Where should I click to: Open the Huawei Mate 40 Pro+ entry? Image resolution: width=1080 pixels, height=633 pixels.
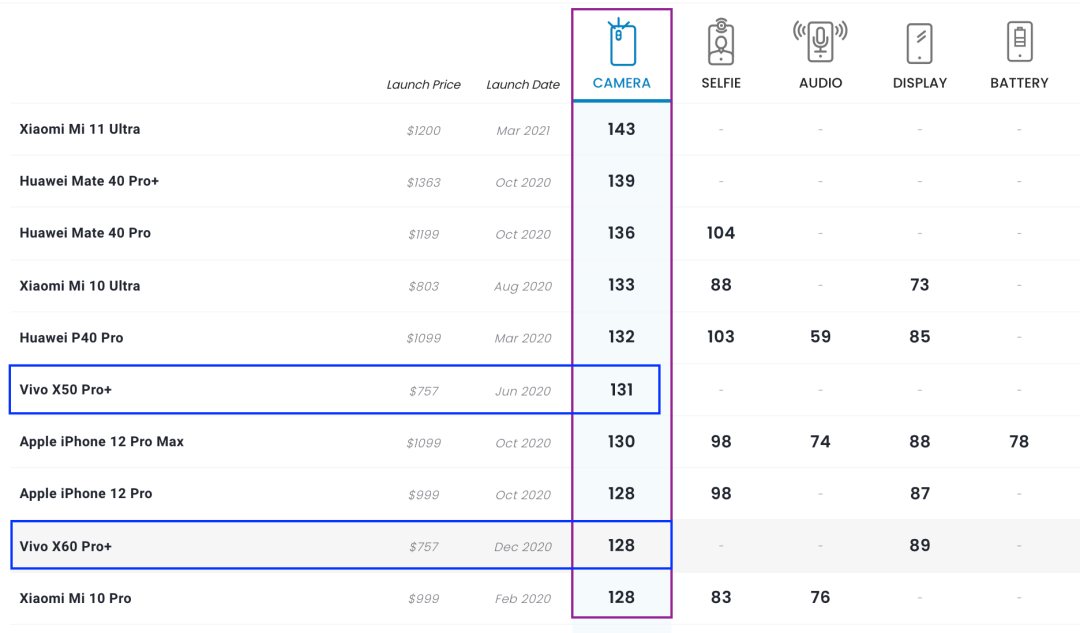click(89, 181)
